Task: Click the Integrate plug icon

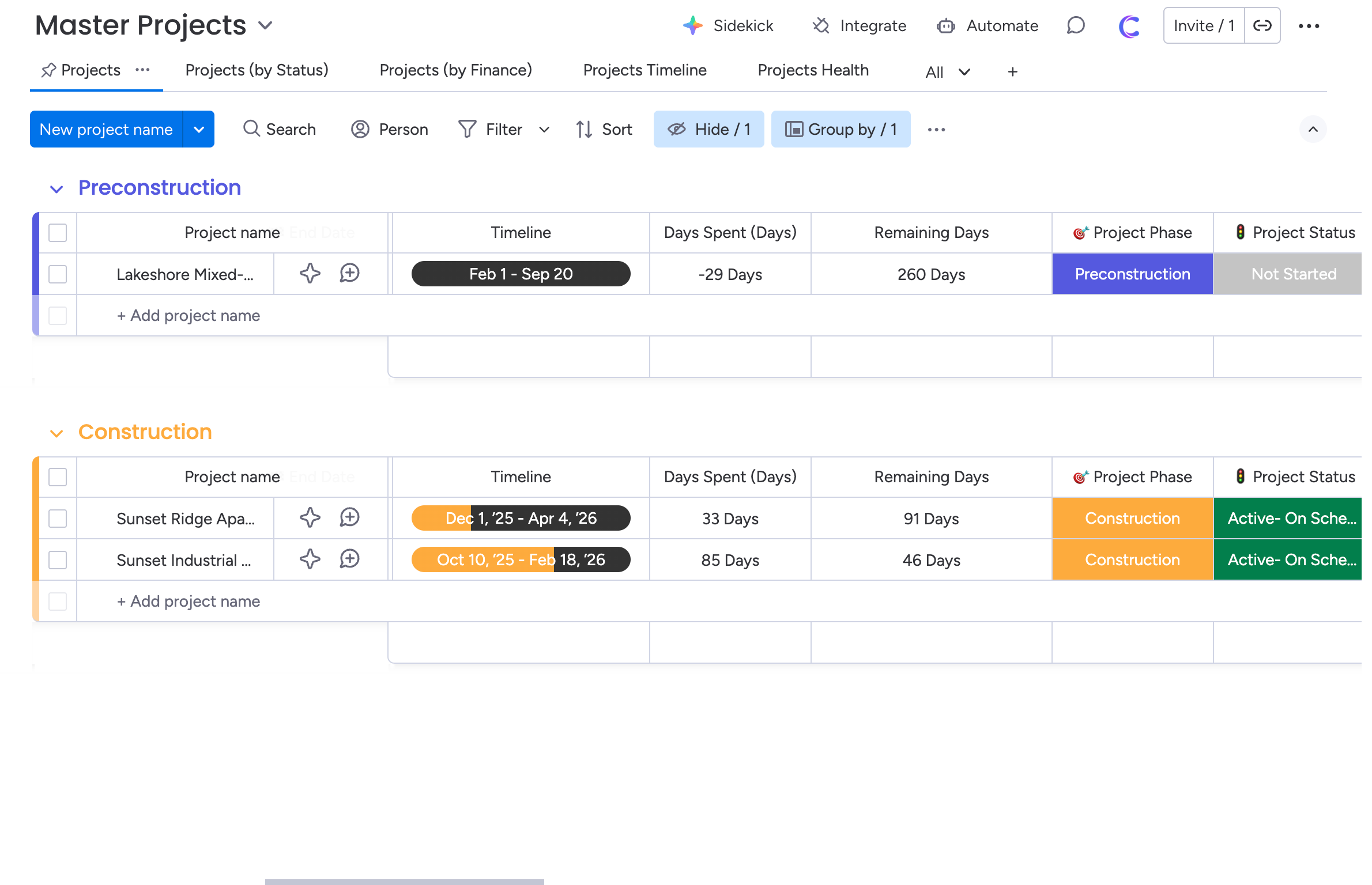Action: (x=821, y=26)
